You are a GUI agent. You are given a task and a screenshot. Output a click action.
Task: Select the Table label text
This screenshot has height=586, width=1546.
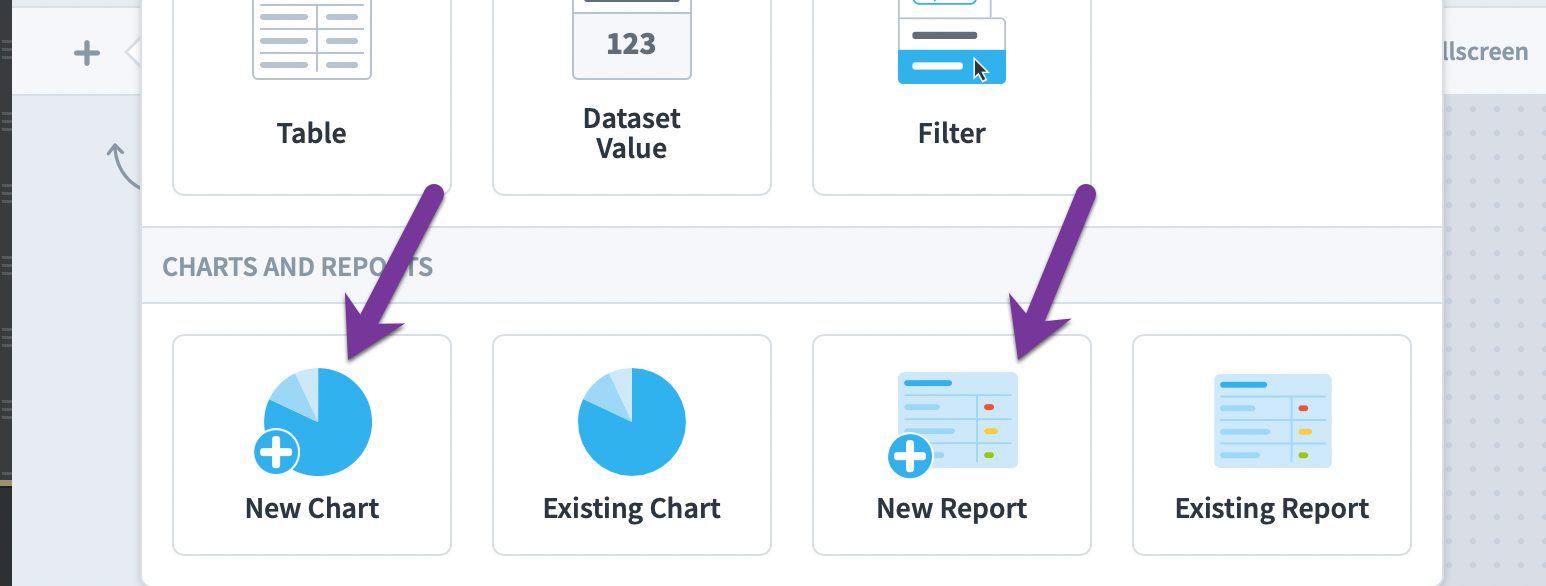(x=312, y=133)
